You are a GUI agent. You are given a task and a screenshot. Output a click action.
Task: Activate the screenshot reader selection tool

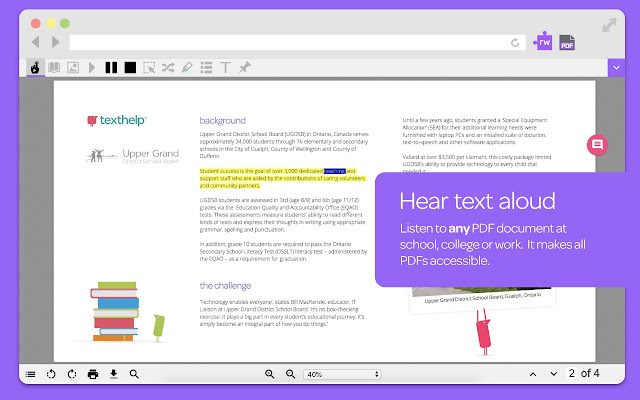149,67
